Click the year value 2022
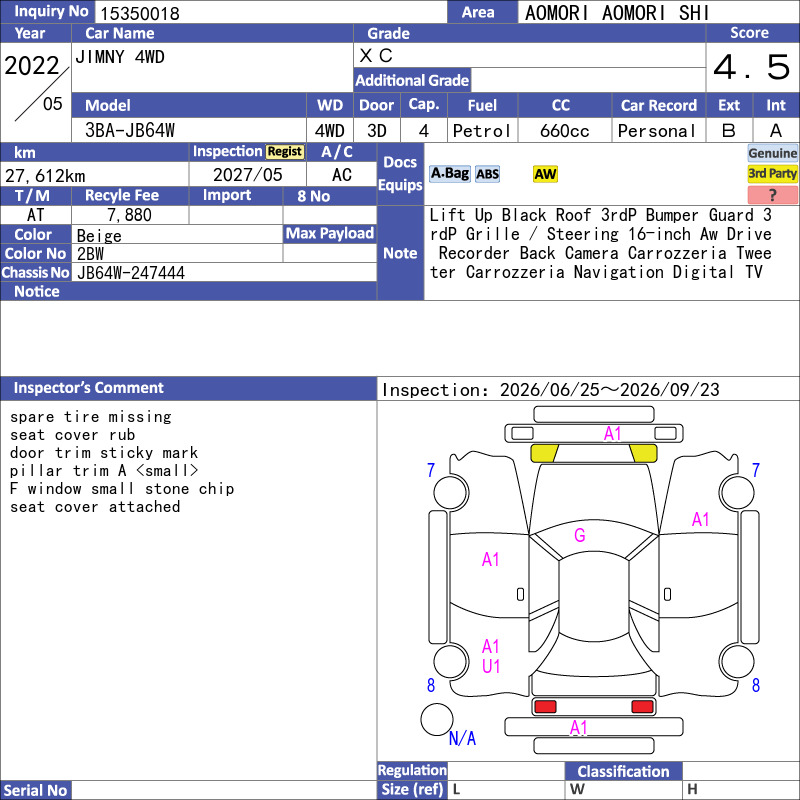800x800 pixels. [32, 66]
